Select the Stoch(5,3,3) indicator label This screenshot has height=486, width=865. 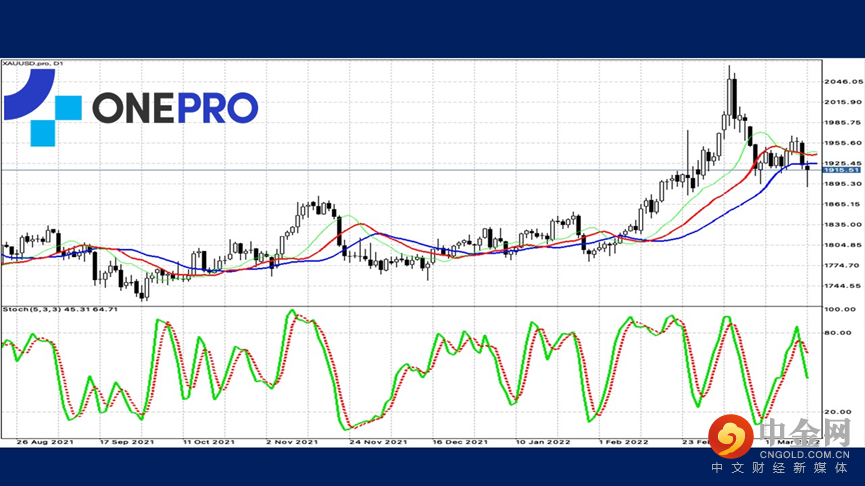(60, 309)
